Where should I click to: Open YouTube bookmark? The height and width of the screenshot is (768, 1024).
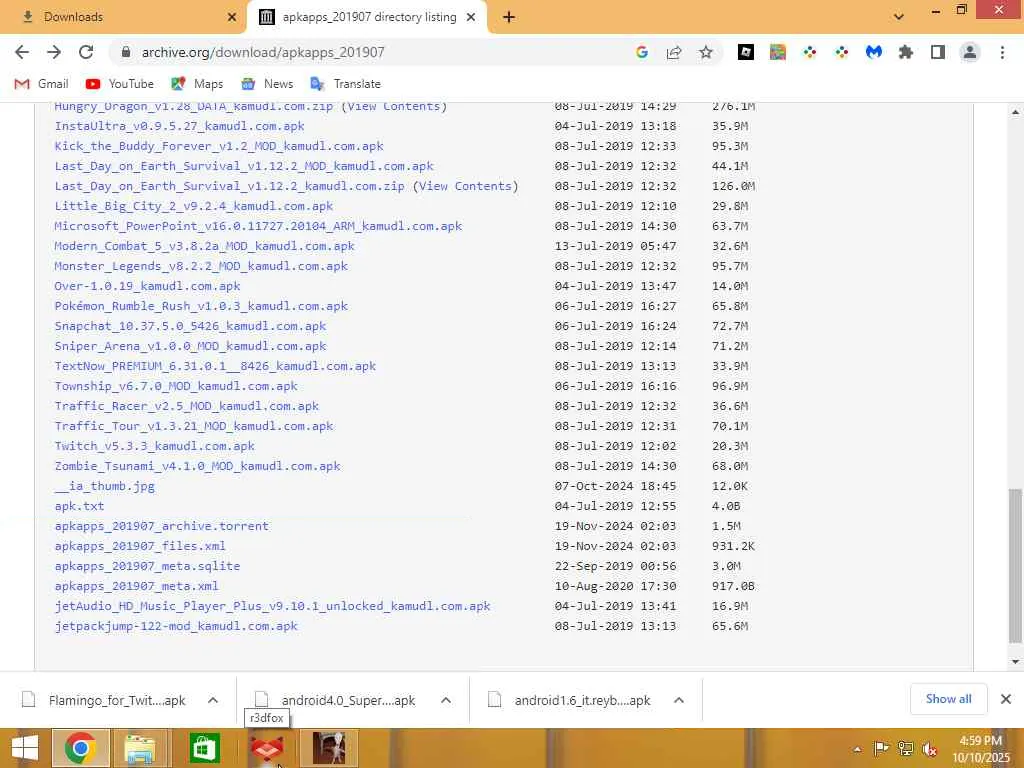[x=120, y=84]
